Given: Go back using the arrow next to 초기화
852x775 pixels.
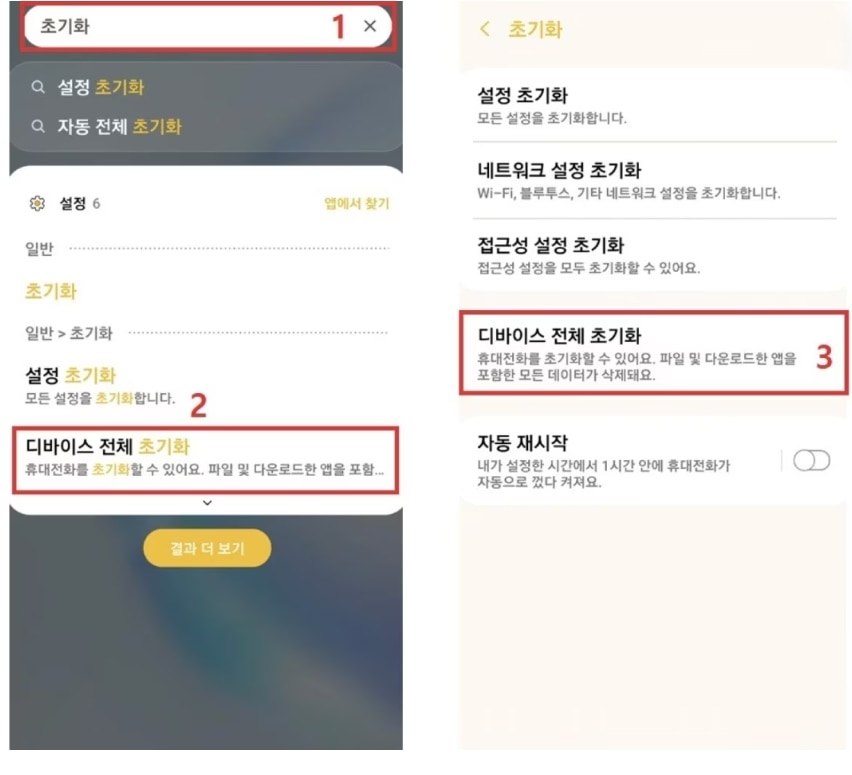Looking at the screenshot, I should click(x=485, y=29).
